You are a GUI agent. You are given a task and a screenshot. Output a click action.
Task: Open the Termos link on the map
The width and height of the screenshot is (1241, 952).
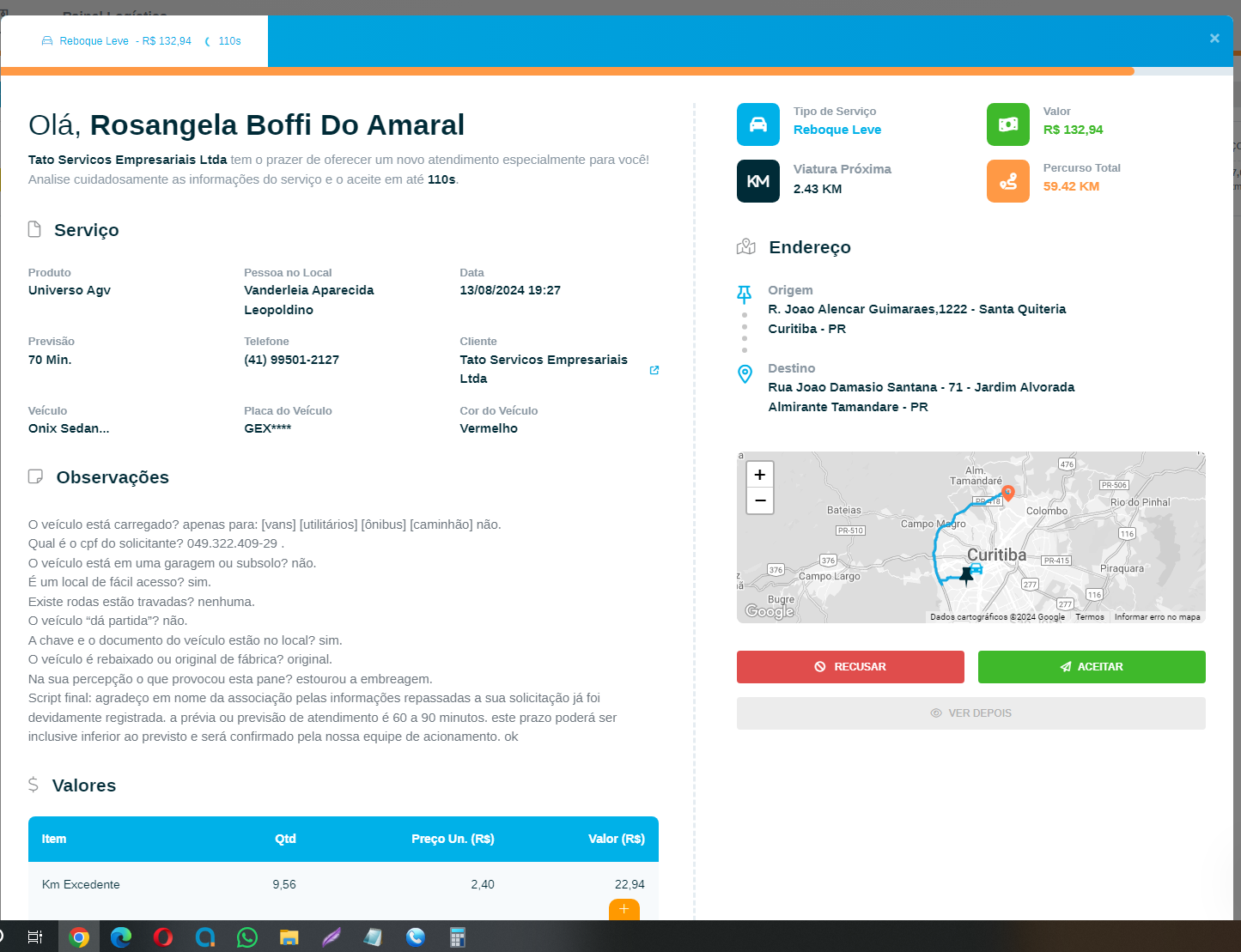(1090, 617)
